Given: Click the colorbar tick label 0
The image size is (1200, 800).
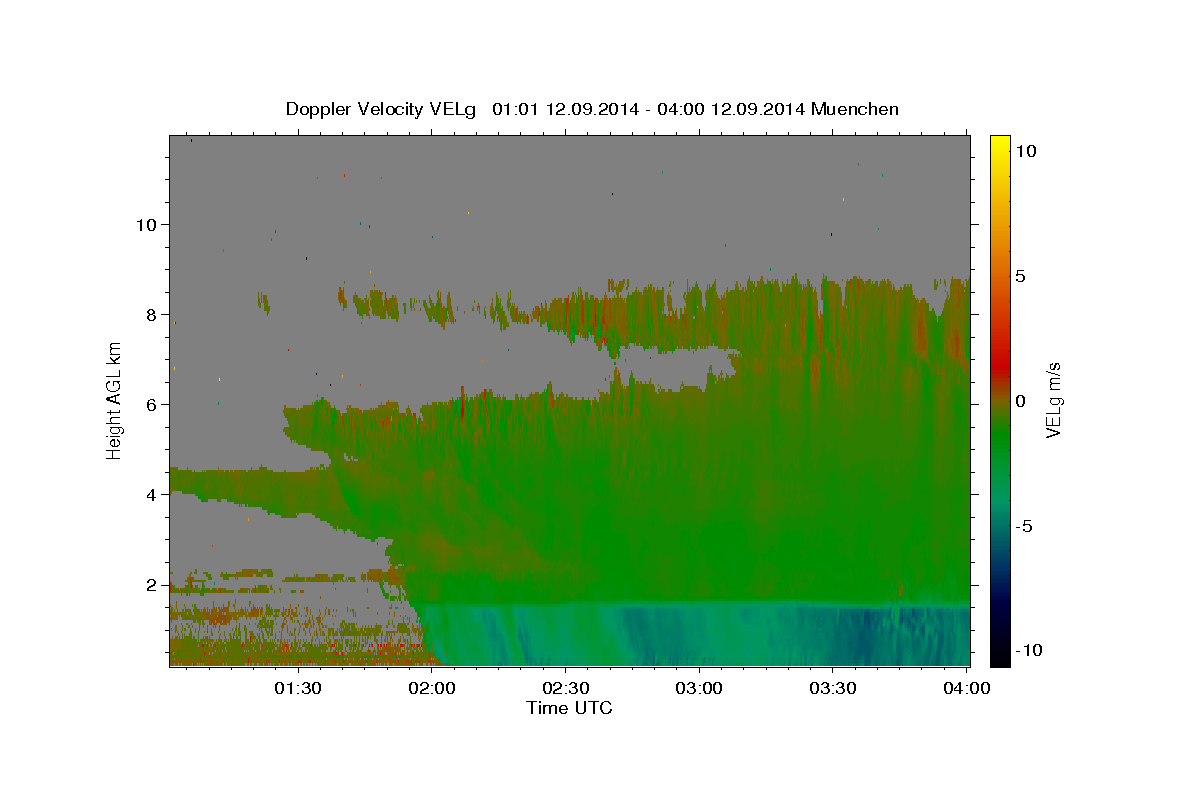Looking at the screenshot, I should click(x=1021, y=401).
